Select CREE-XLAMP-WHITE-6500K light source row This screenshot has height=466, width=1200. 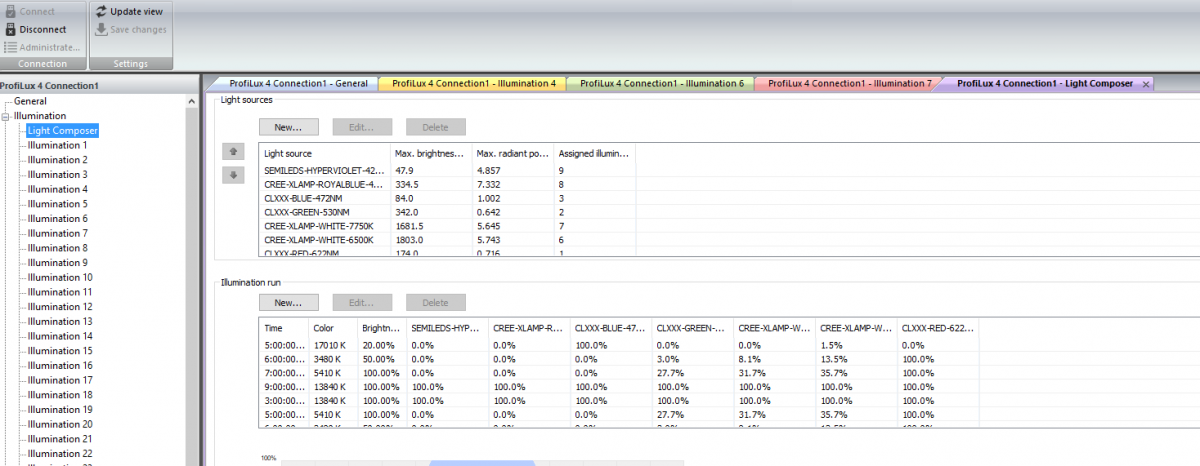point(447,240)
